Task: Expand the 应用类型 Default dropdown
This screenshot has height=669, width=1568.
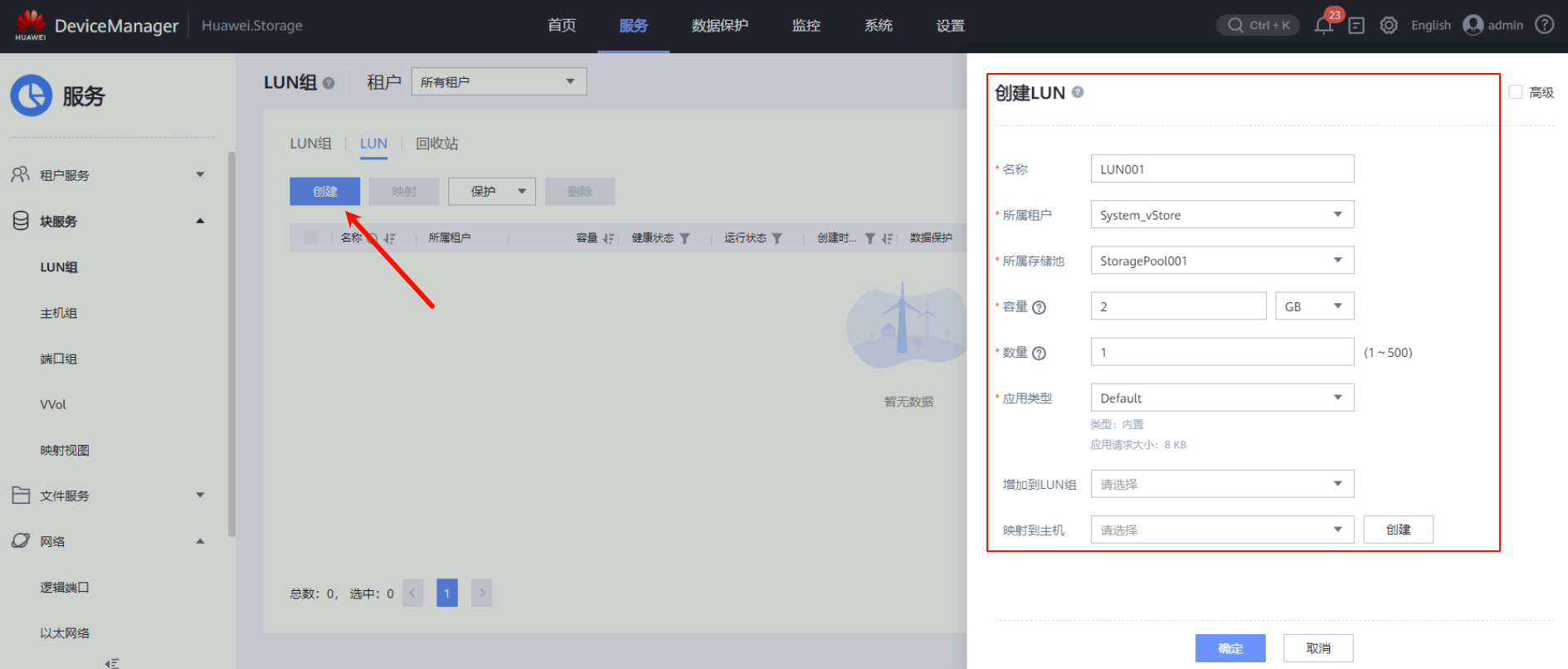Action: pos(1221,398)
